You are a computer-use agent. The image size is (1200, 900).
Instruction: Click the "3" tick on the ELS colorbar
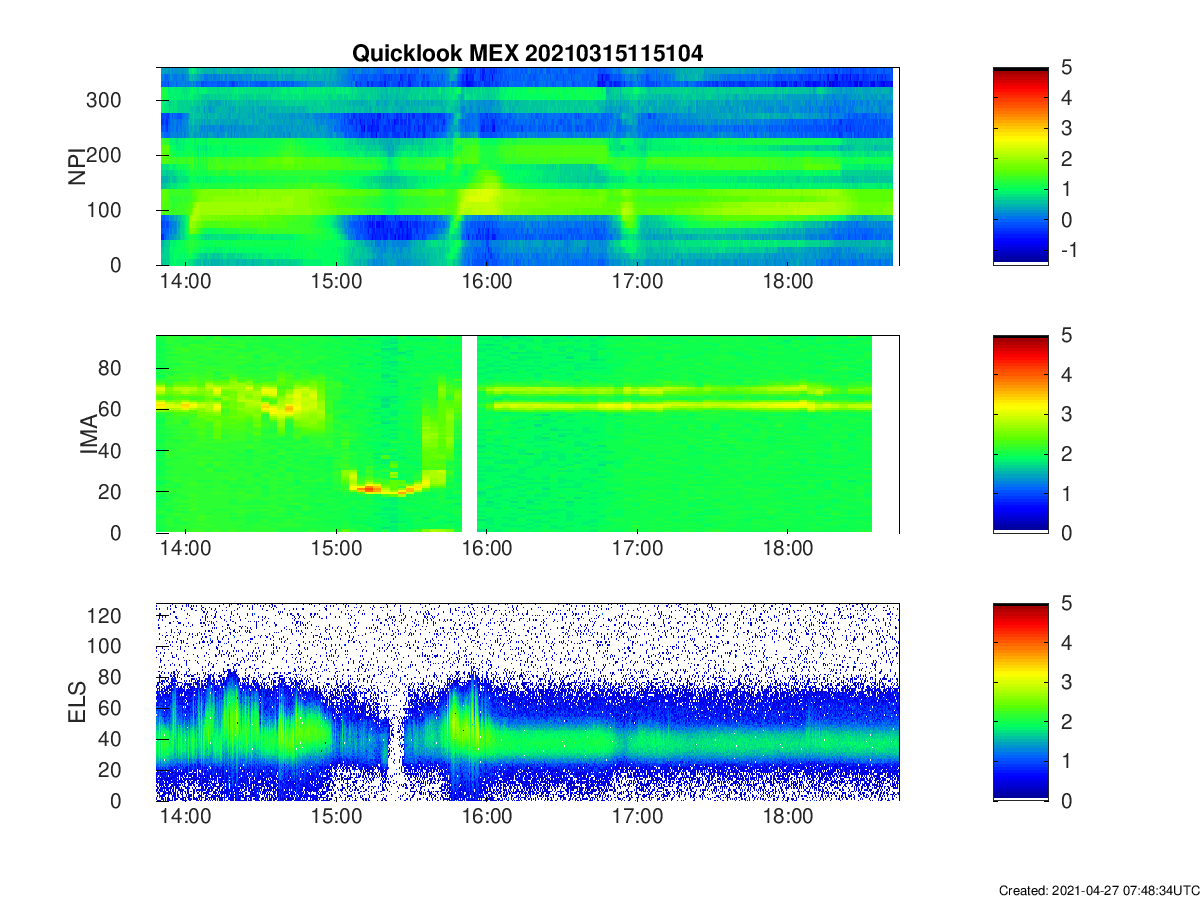[x=1066, y=682]
